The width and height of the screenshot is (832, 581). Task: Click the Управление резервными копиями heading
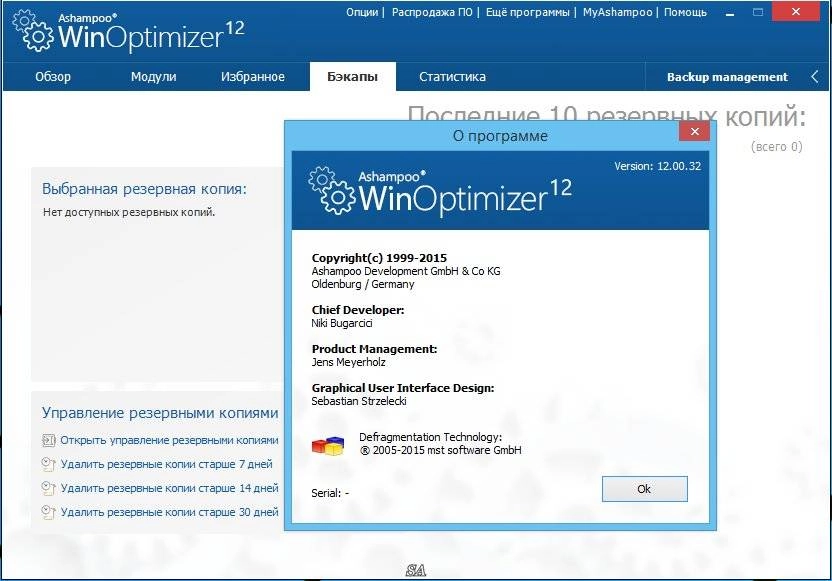click(x=160, y=413)
